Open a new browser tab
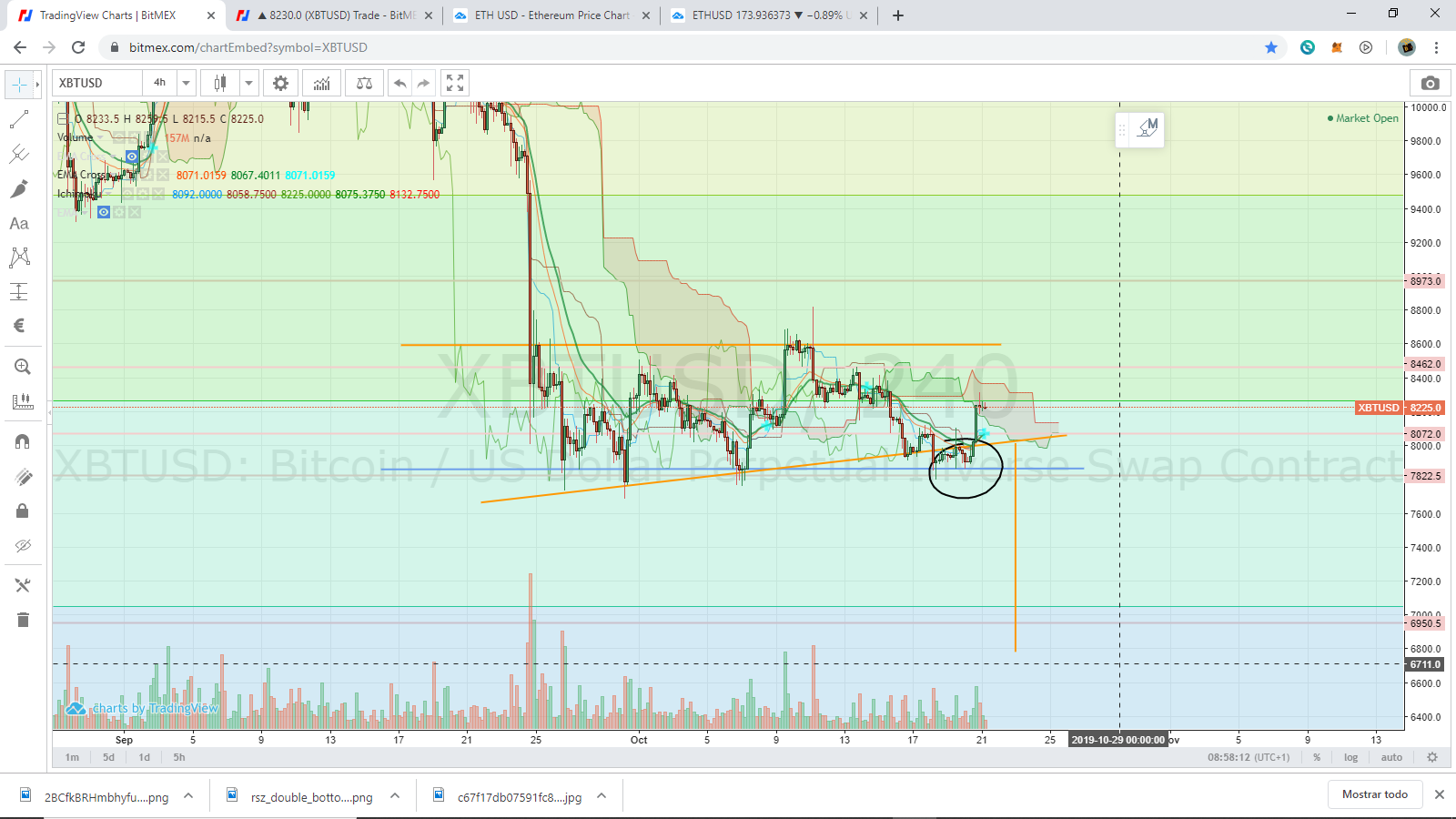The width and height of the screenshot is (1456, 819). [898, 15]
